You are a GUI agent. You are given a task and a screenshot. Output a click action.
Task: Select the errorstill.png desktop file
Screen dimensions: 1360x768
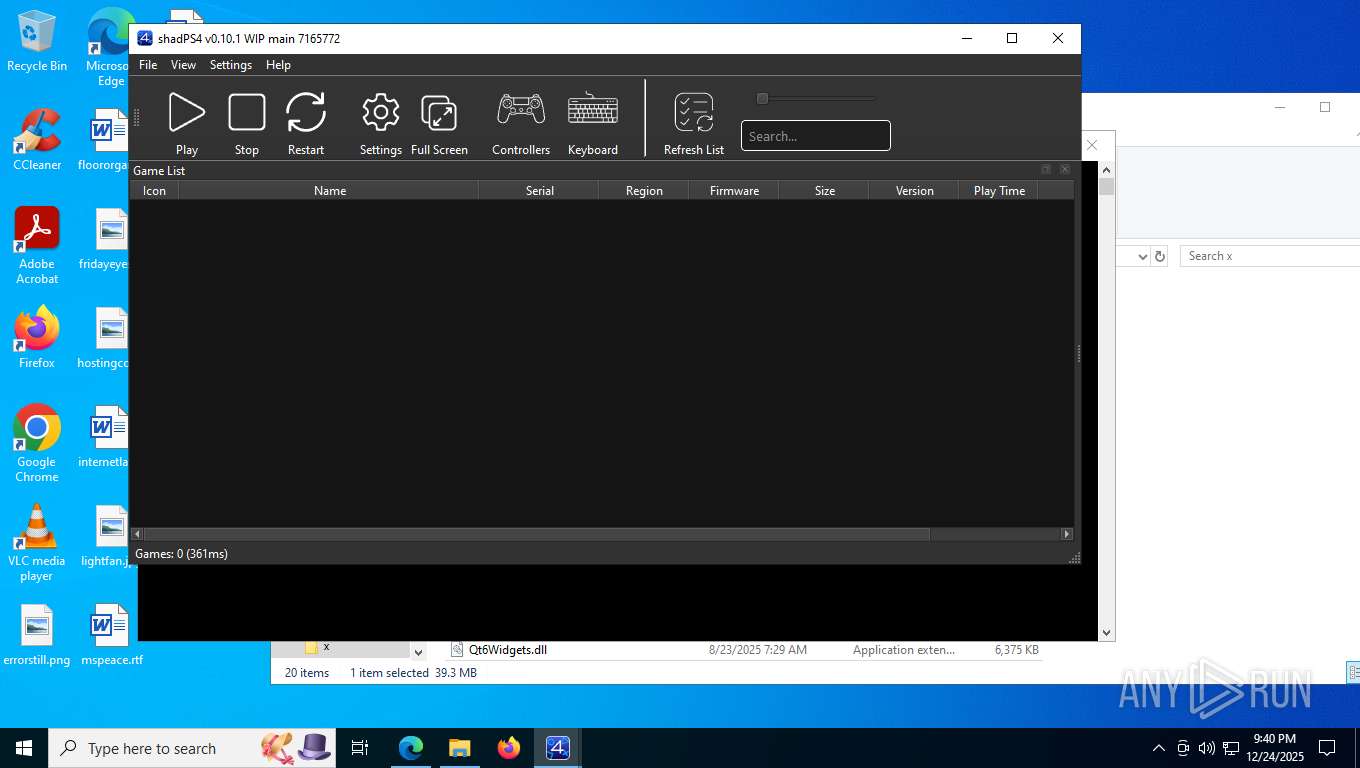pyautogui.click(x=37, y=635)
